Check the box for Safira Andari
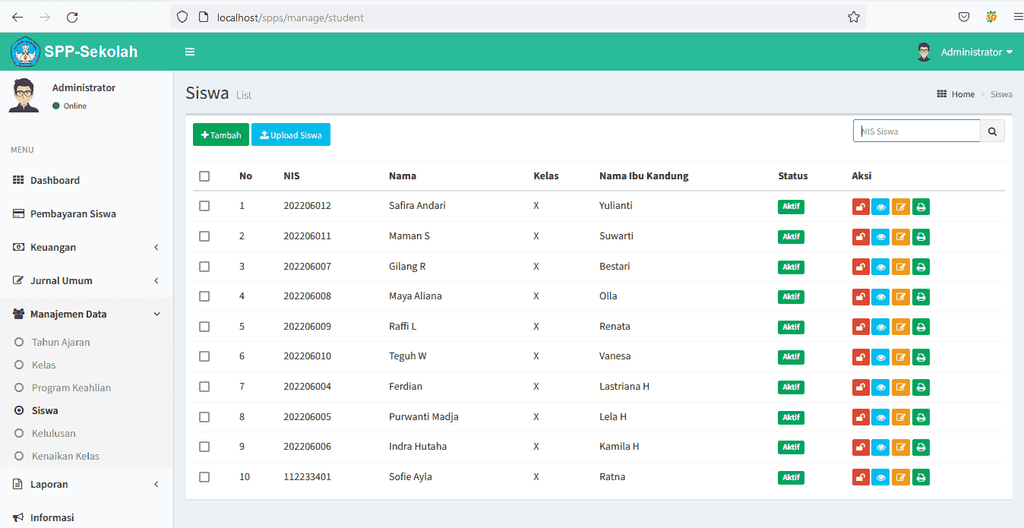Image resolution: width=1024 pixels, height=528 pixels. (x=204, y=206)
